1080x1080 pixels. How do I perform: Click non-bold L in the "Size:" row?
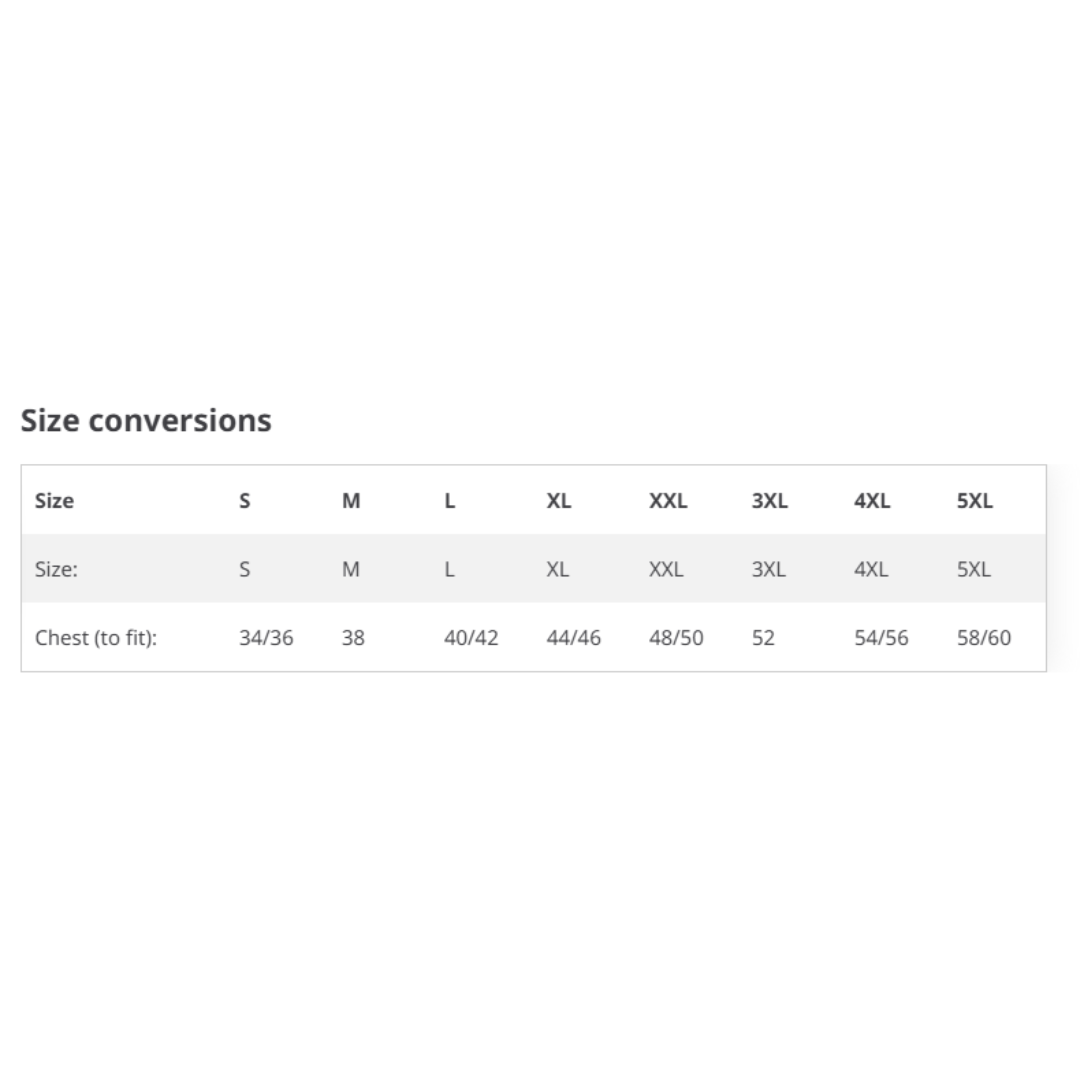(x=450, y=570)
